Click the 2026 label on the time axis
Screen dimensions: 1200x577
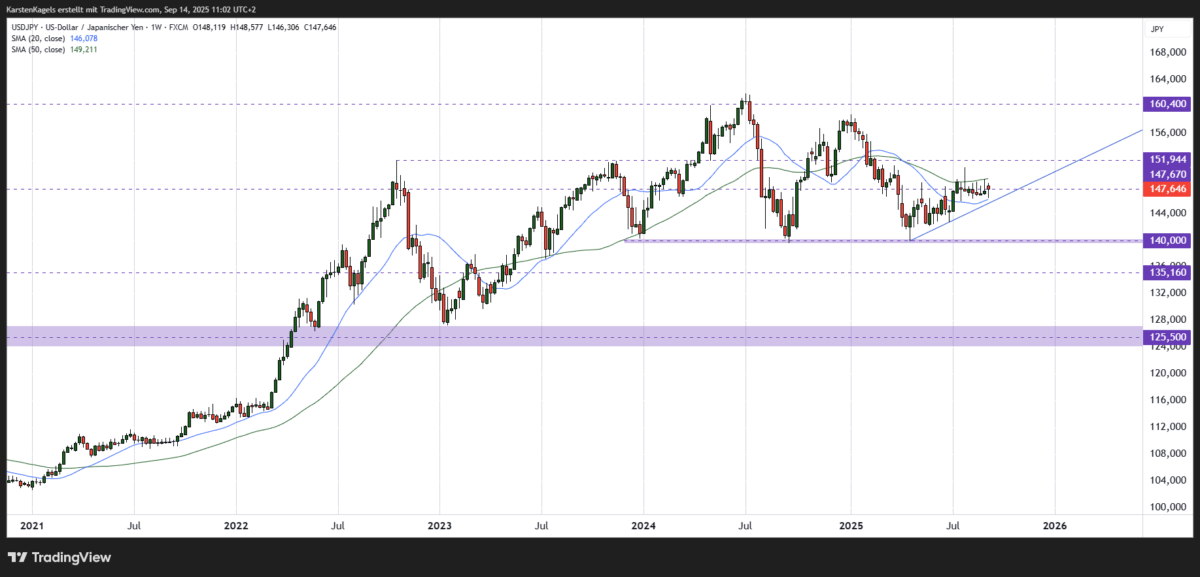tap(1057, 525)
